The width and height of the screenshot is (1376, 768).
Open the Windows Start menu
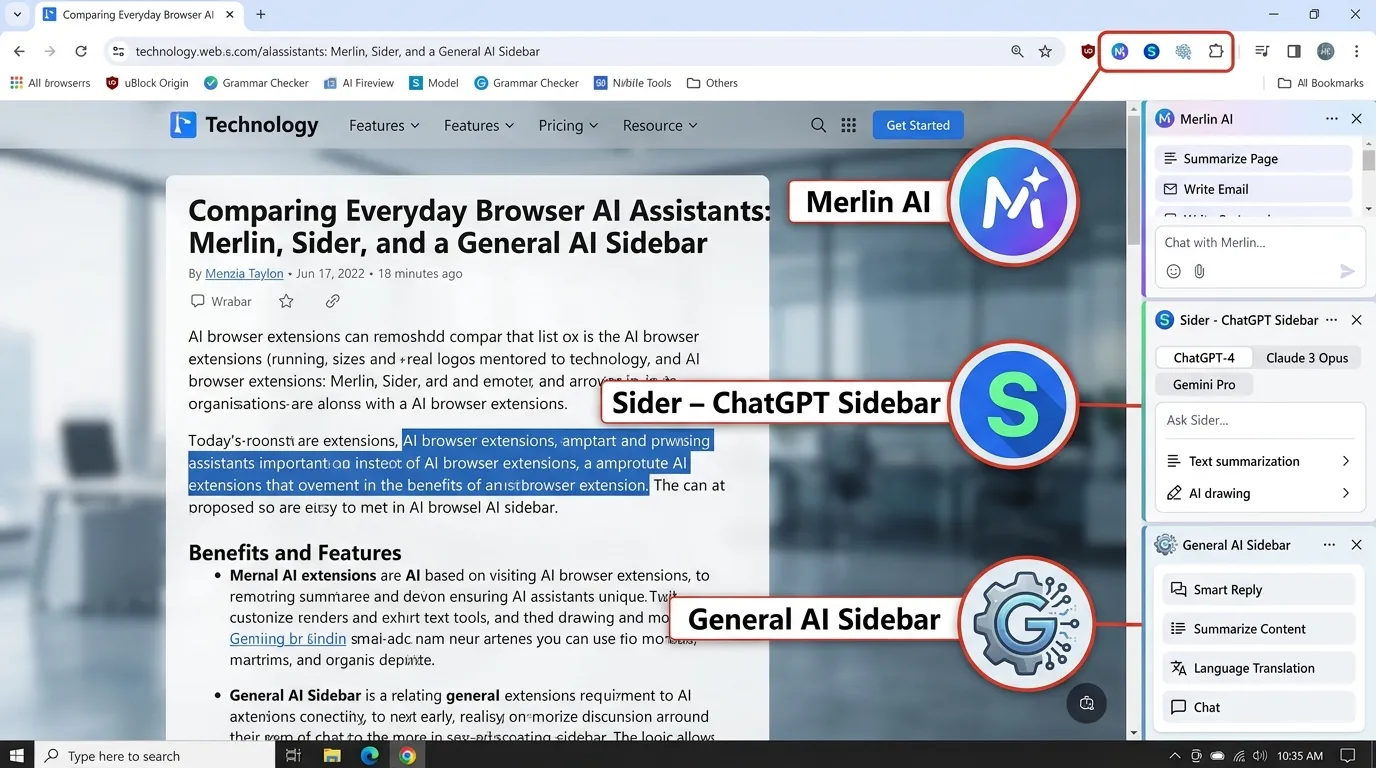click(x=17, y=755)
